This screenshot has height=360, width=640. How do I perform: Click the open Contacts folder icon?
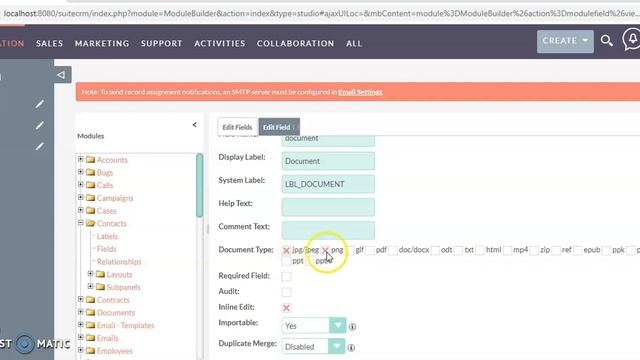[x=91, y=223]
